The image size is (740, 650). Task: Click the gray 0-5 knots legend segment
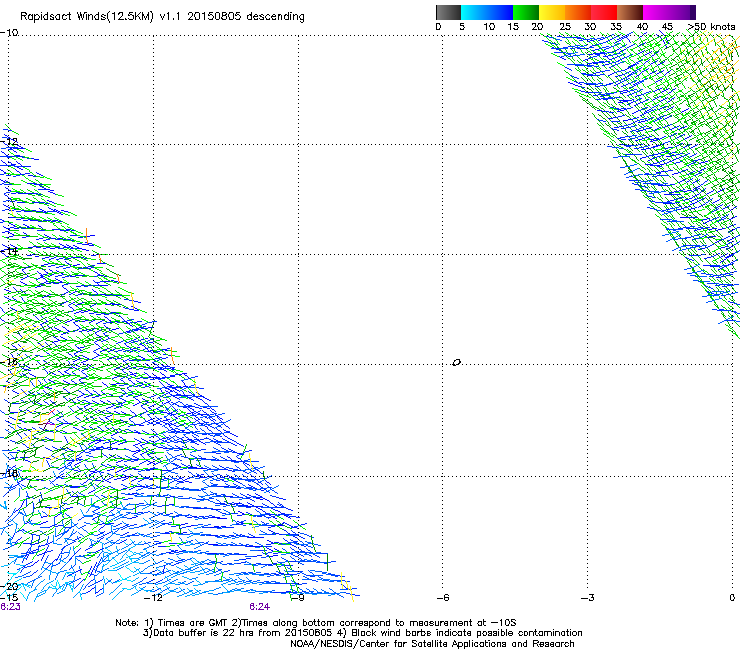click(x=448, y=12)
